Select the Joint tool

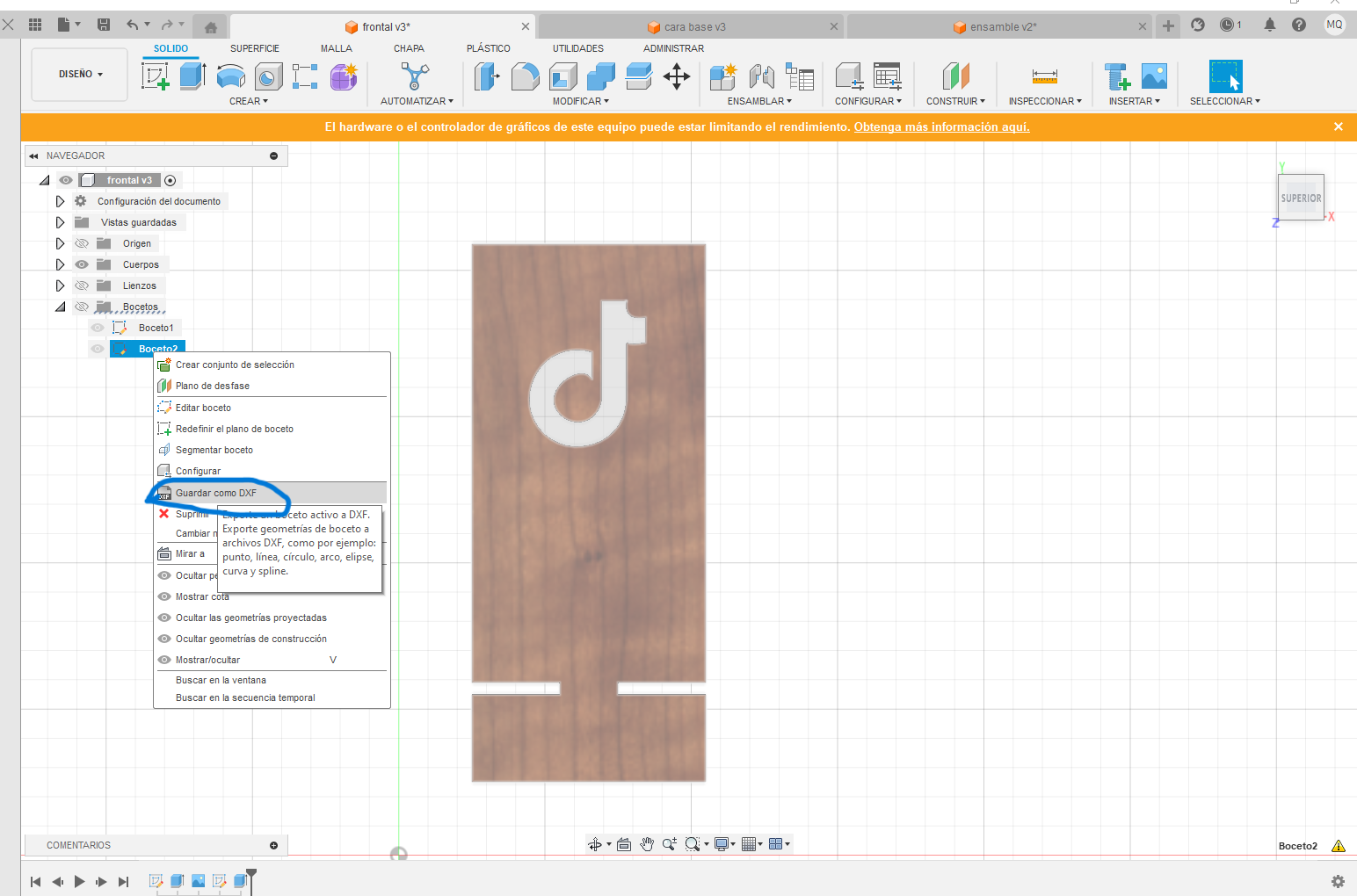(x=761, y=76)
